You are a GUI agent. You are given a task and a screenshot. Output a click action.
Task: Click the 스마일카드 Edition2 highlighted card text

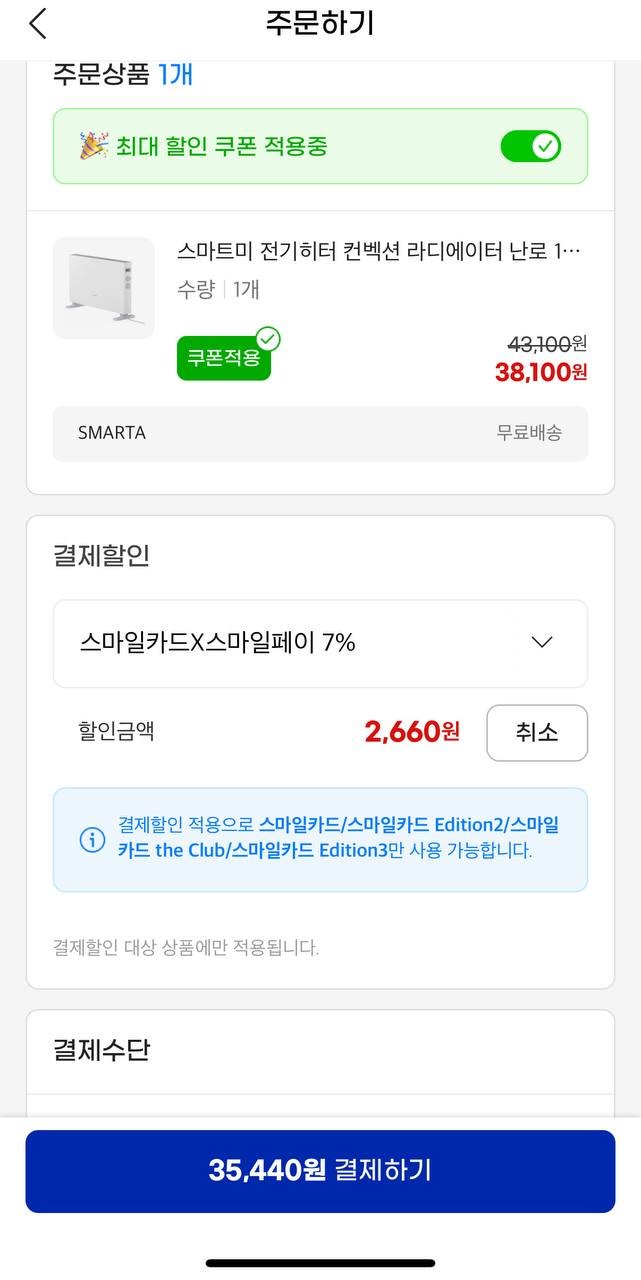click(428, 825)
